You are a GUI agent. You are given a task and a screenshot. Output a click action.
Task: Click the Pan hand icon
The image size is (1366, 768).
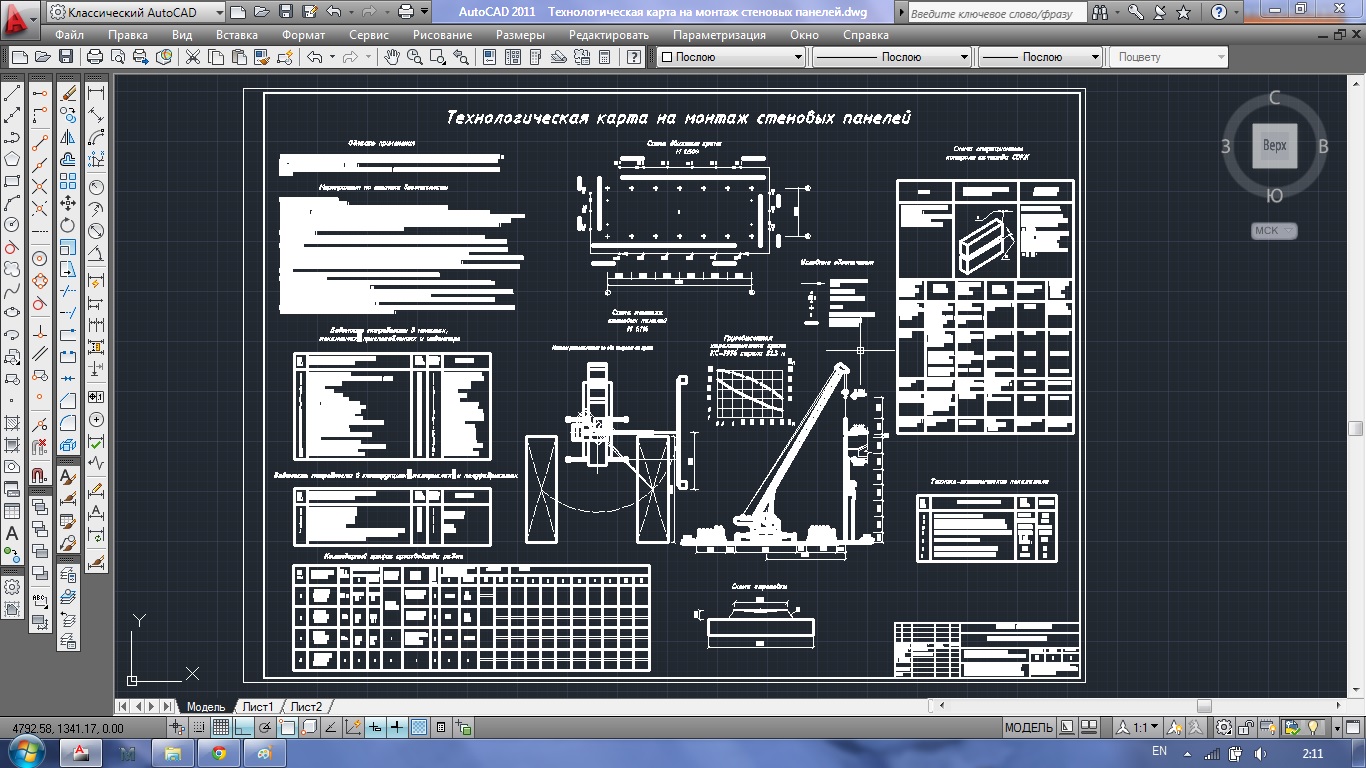tap(392, 57)
